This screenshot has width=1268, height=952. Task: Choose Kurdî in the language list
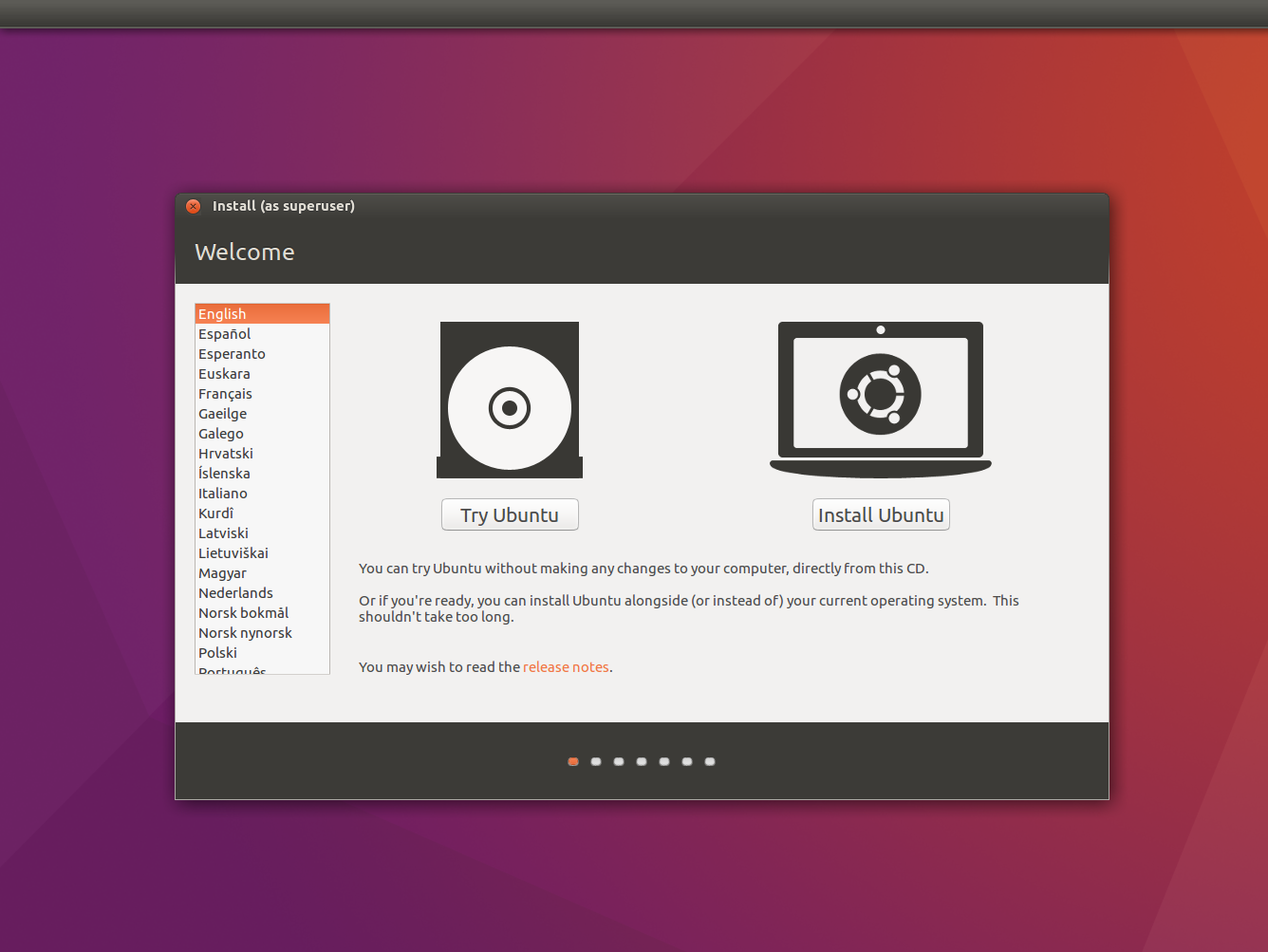click(262, 513)
